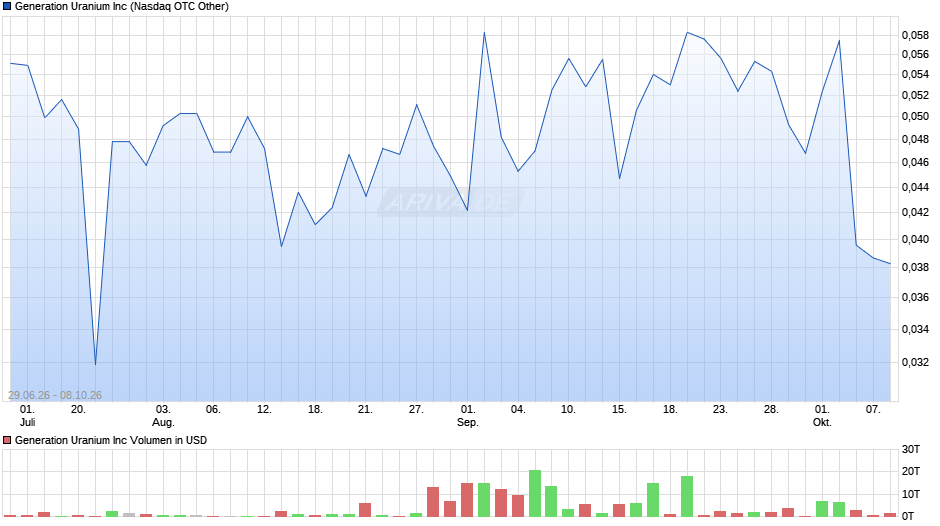Click the final data point of the price line

[890, 264]
